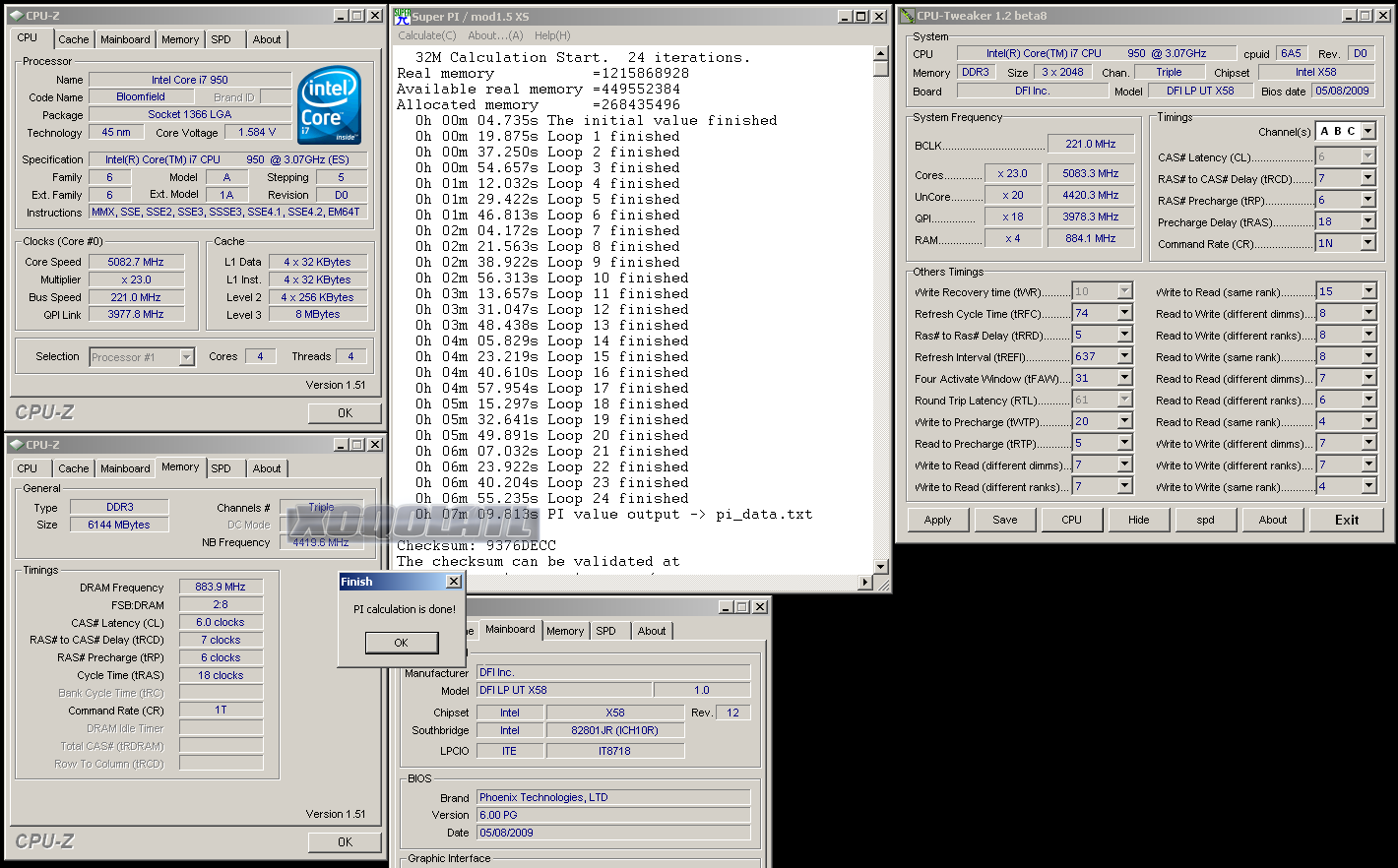Viewport: 1398px width, 868px height.
Task: Click OK in the CPU-Z Memory window
Action: pyautogui.click(x=345, y=842)
